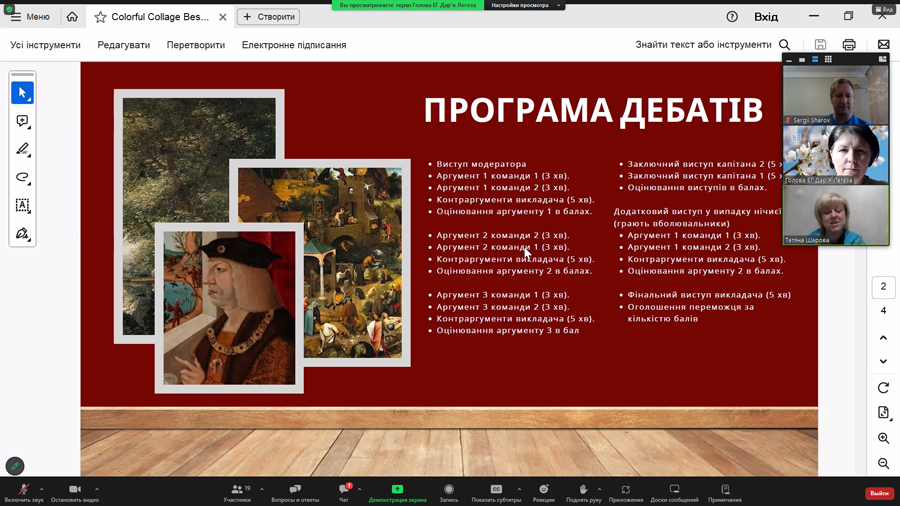Viewport: 900px width, 506px height.
Task: Go to next page using down arrow
Action: coord(883,361)
